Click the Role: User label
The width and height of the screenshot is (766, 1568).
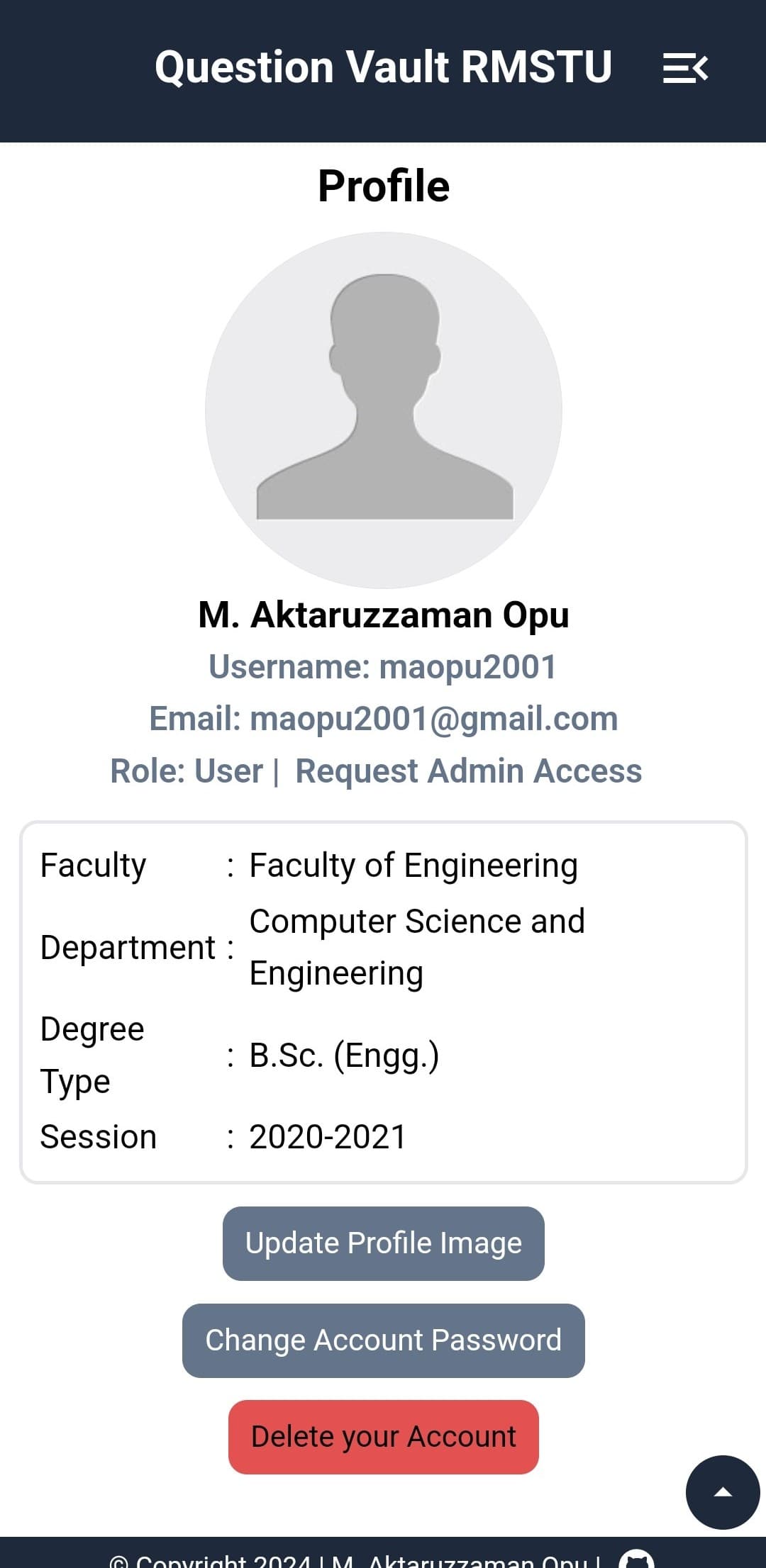point(187,771)
